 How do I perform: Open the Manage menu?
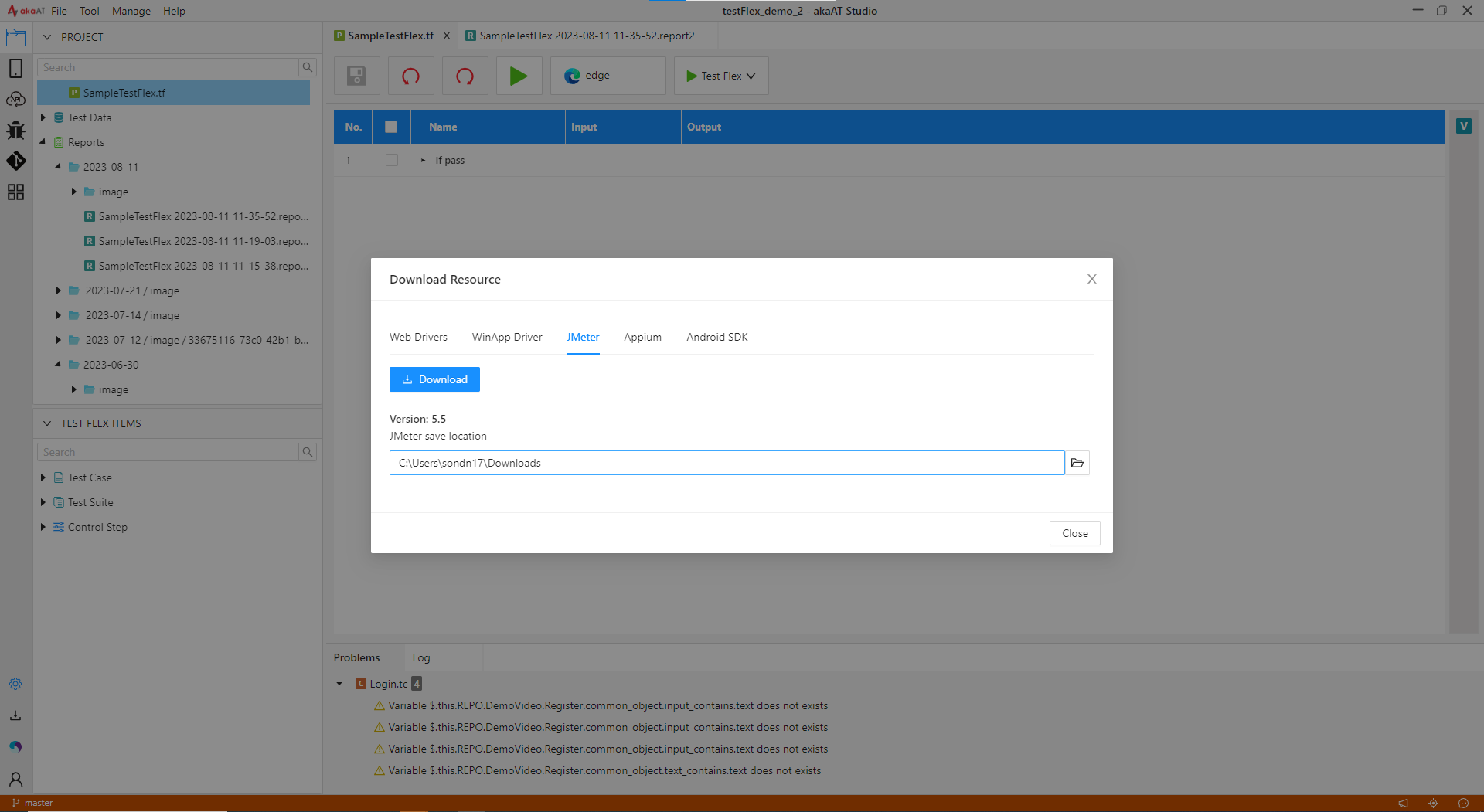pyautogui.click(x=131, y=11)
